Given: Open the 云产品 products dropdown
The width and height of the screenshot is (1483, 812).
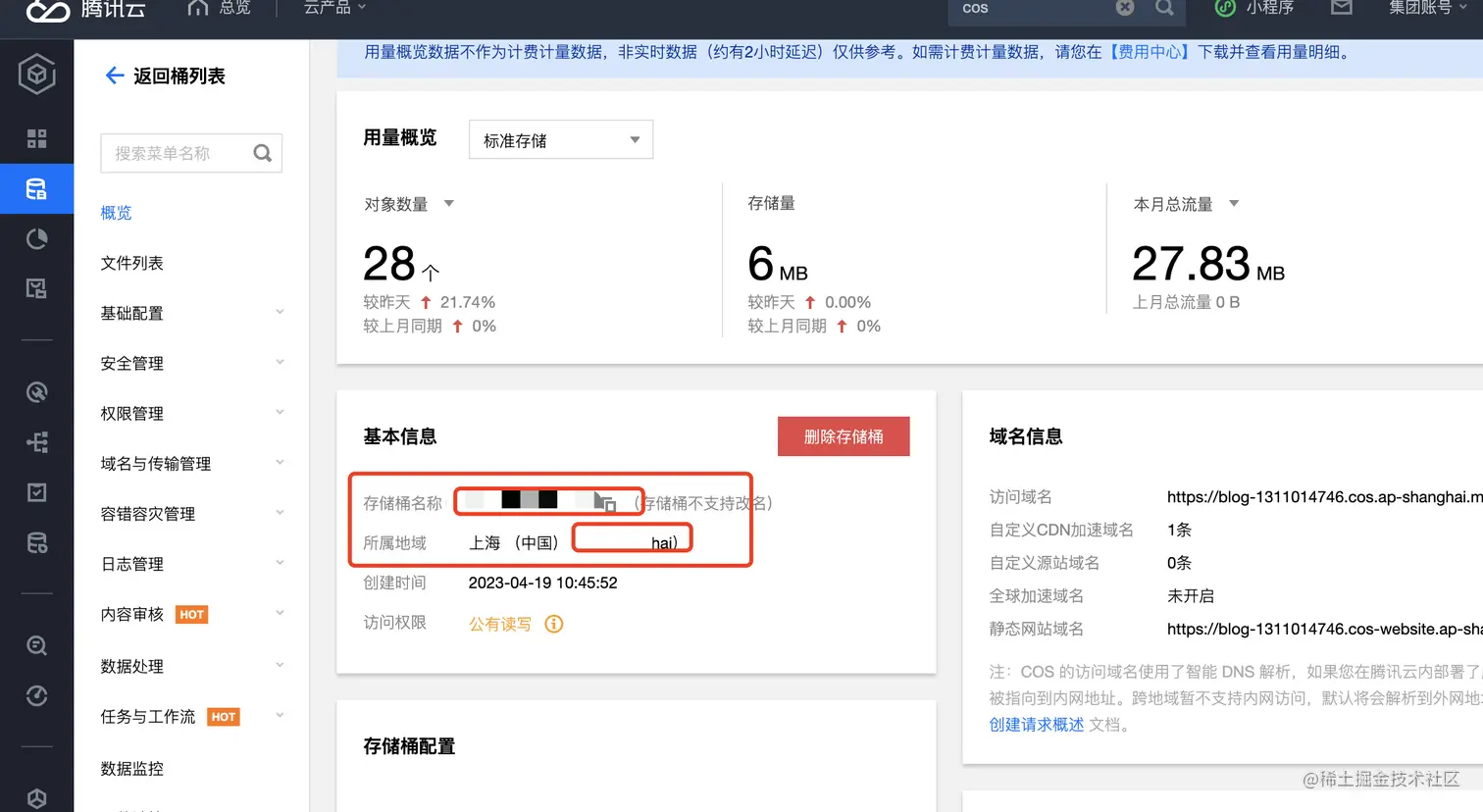Looking at the screenshot, I should (x=334, y=8).
